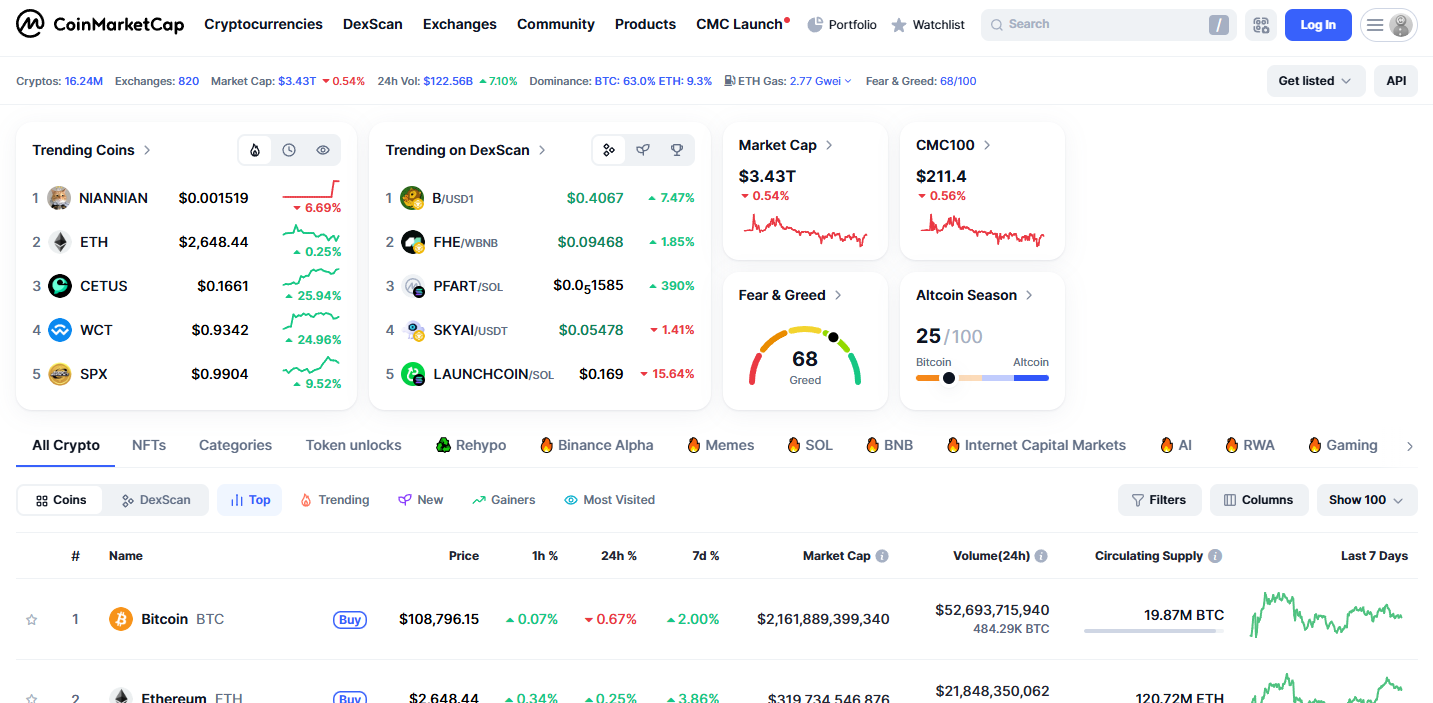The width and height of the screenshot is (1433, 703).
Task: Open the Portfolio pie chart icon
Action: [815, 24]
